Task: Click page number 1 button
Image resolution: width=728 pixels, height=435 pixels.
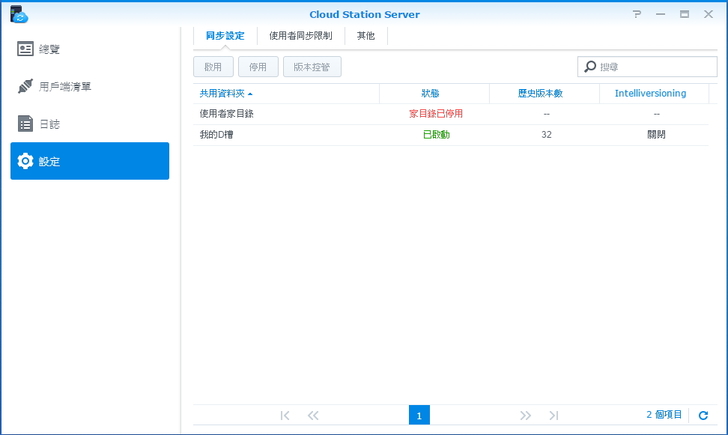Action: [x=419, y=415]
